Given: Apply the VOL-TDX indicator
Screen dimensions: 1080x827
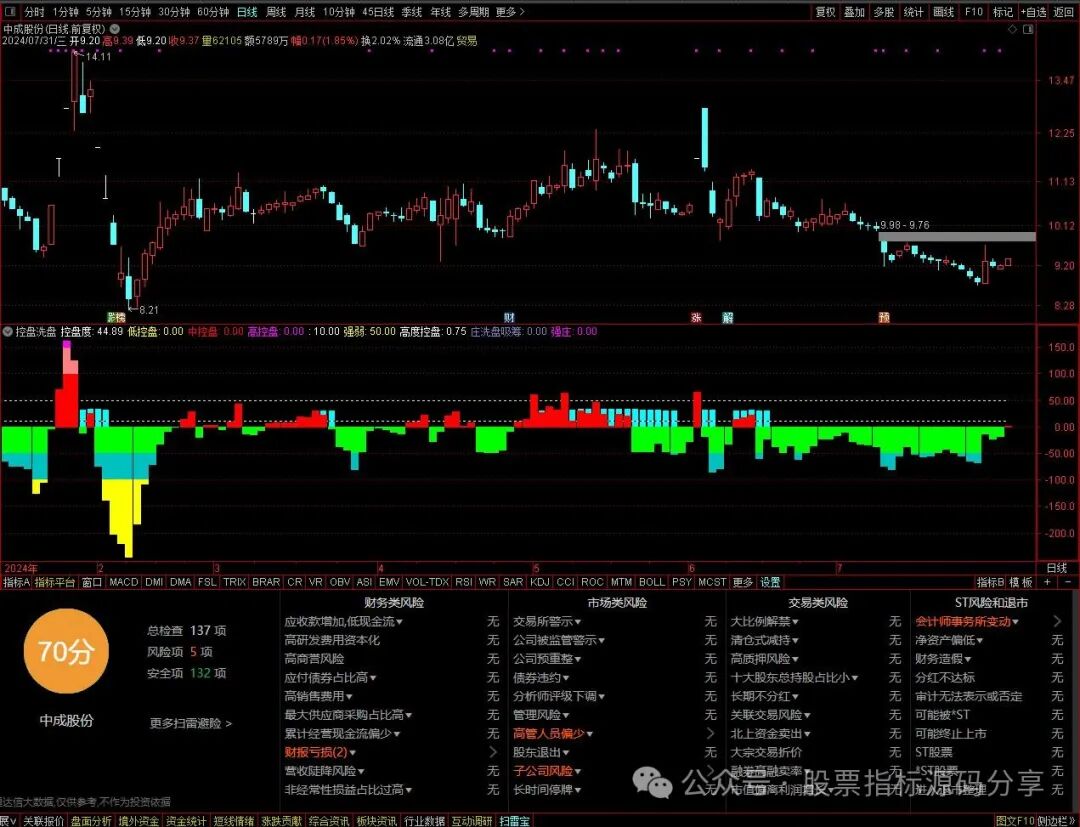Looking at the screenshot, I should [x=427, y=582].
